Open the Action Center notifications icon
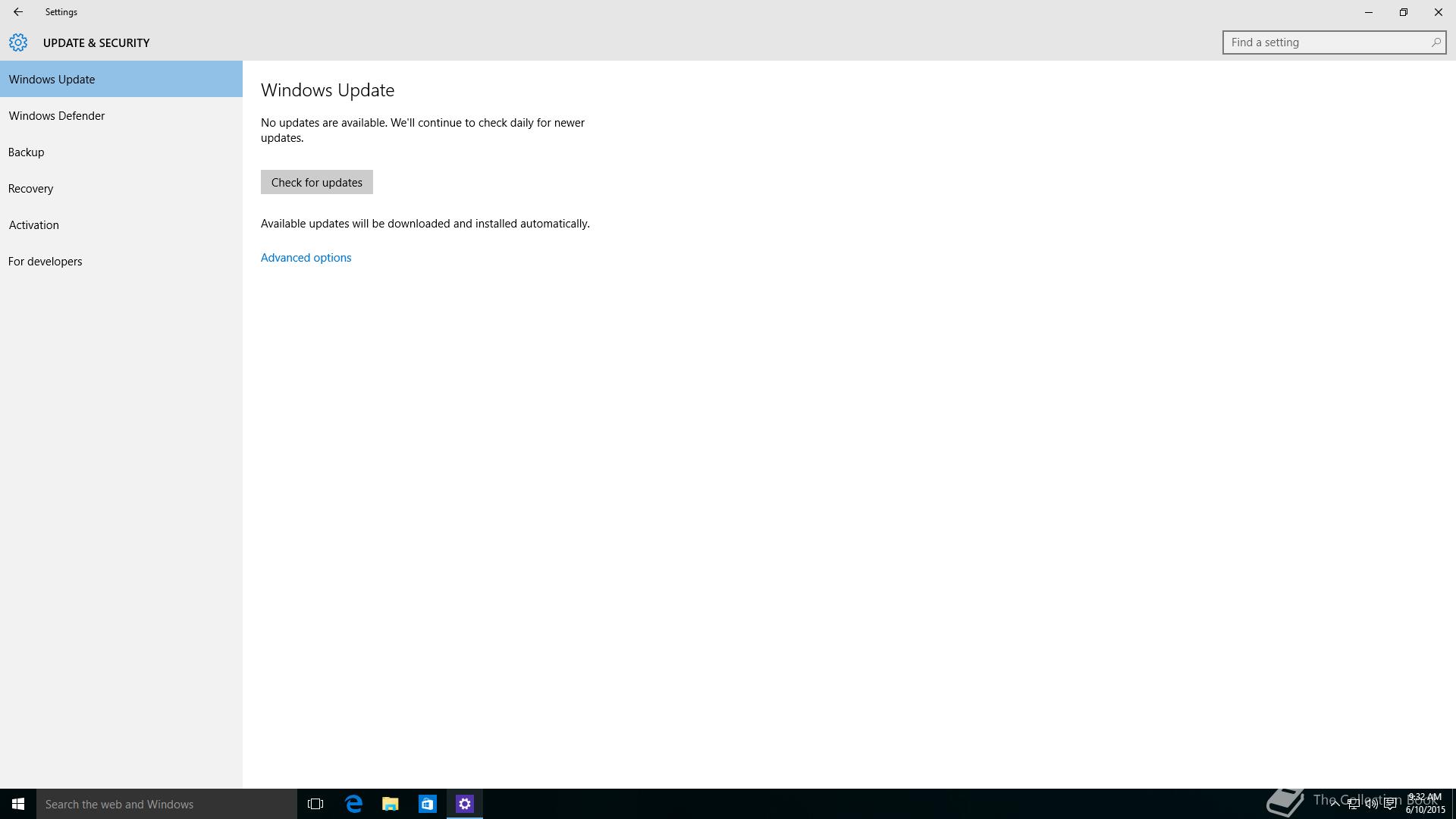The width and height of the screenshot is (1456, 819). click(1390, 804)
